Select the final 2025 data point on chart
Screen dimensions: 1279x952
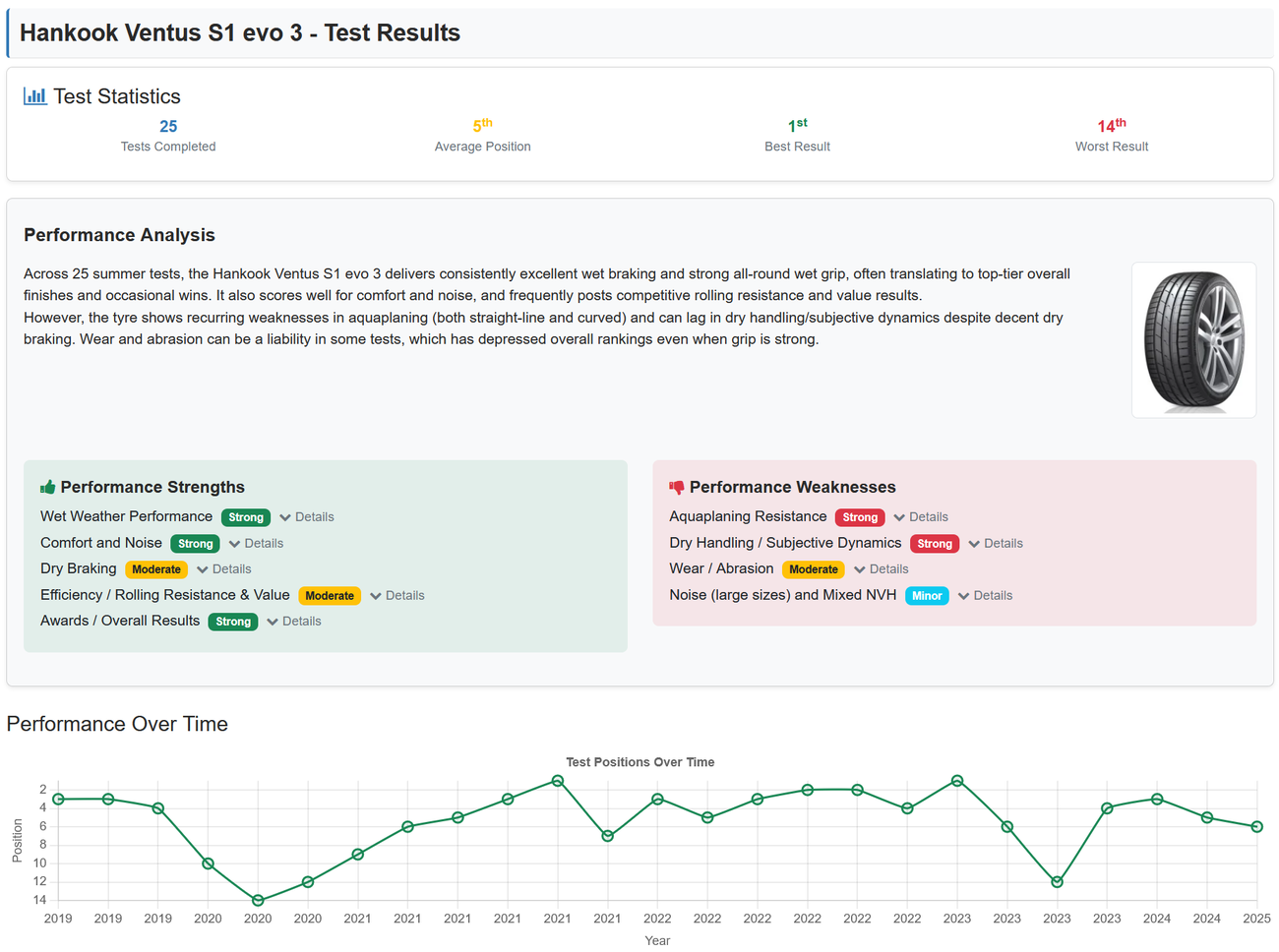1256,827
